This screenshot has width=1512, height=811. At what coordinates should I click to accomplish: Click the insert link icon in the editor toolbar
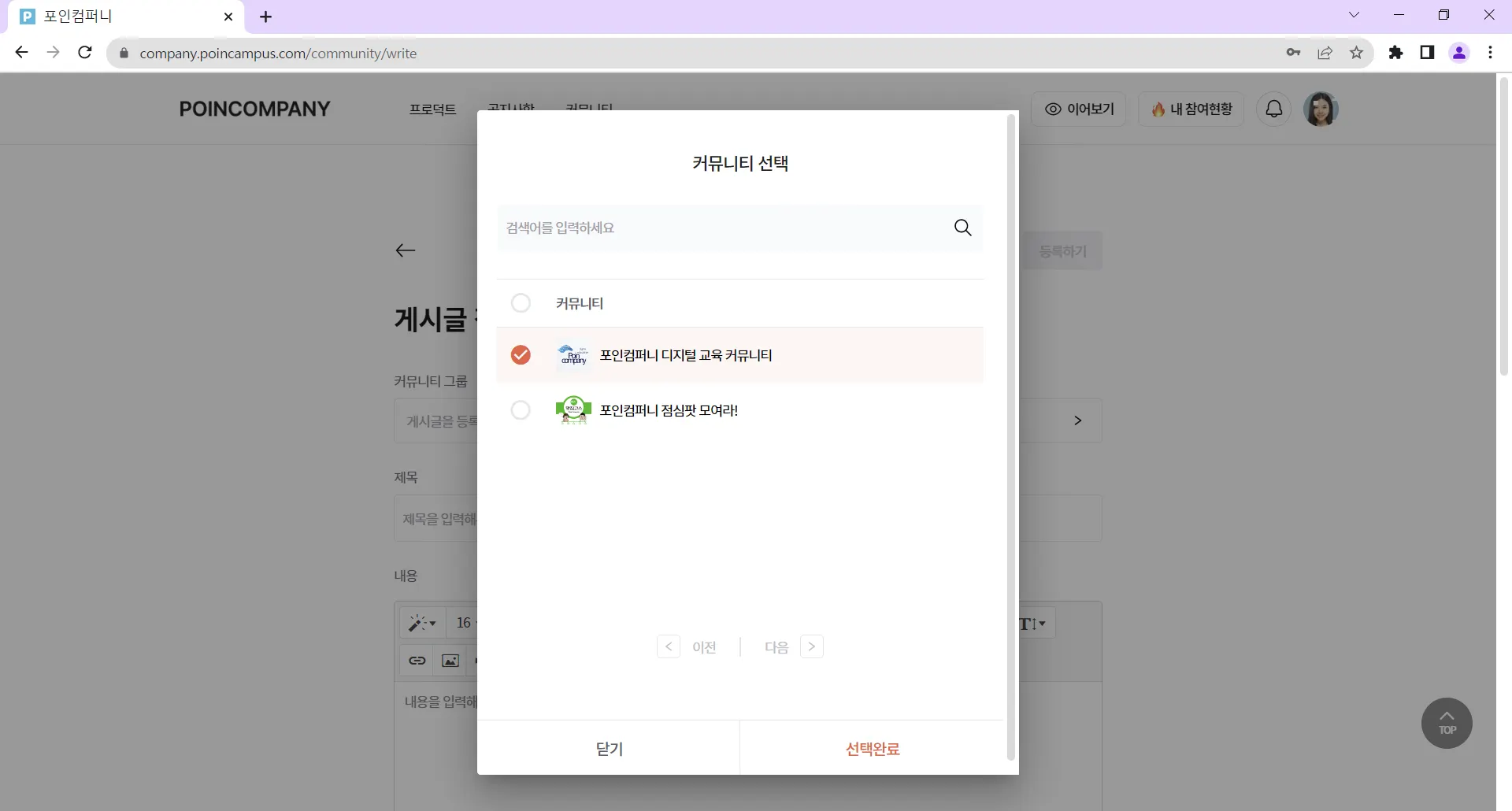(x=417, y=661)
